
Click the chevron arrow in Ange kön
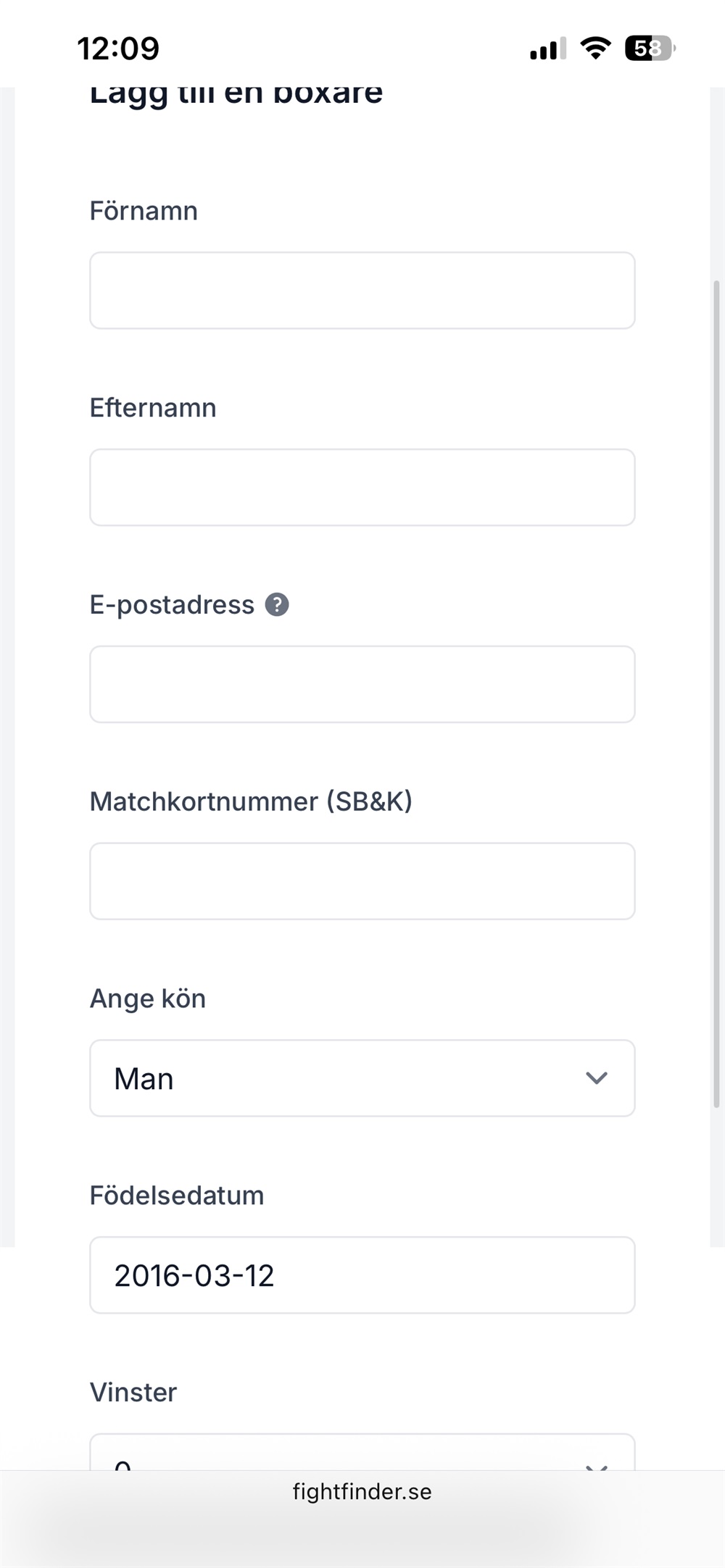tap(596, 1078)
